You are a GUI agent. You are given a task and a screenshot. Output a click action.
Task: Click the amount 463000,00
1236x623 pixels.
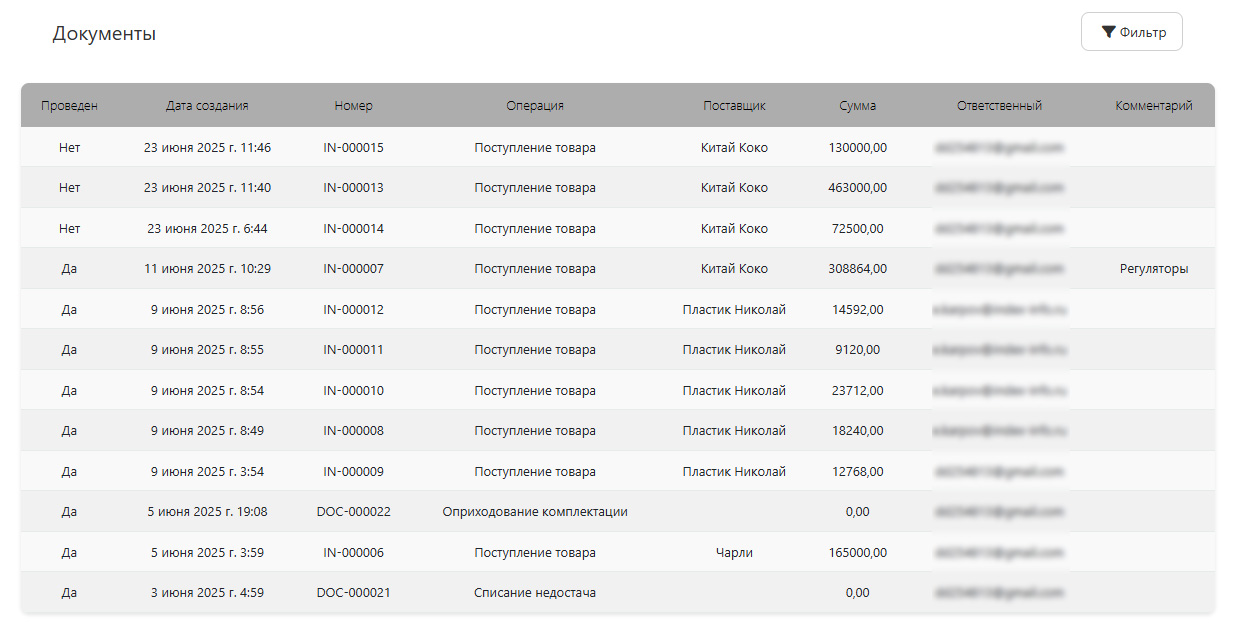pyautogui.click(x=857, y=188)
